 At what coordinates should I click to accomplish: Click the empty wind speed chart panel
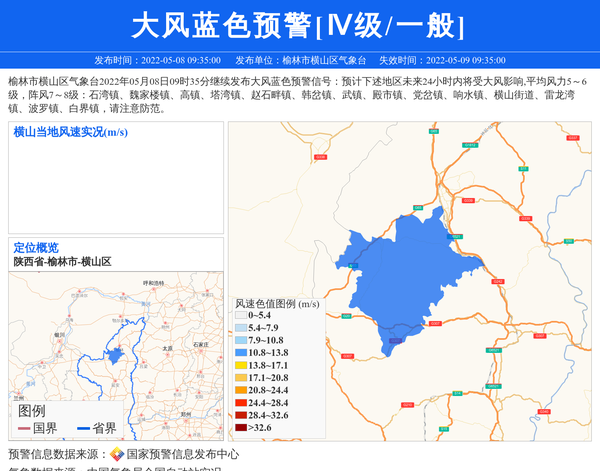tap(116, 178)
